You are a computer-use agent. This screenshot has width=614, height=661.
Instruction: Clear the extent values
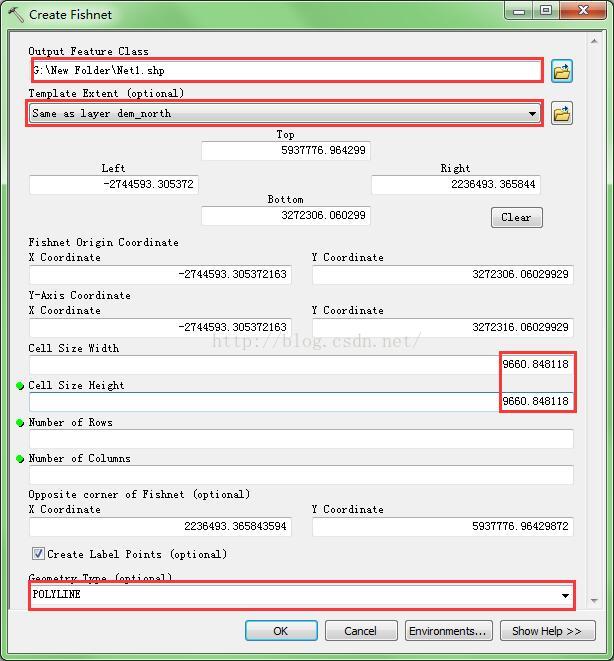click(516, 218)
